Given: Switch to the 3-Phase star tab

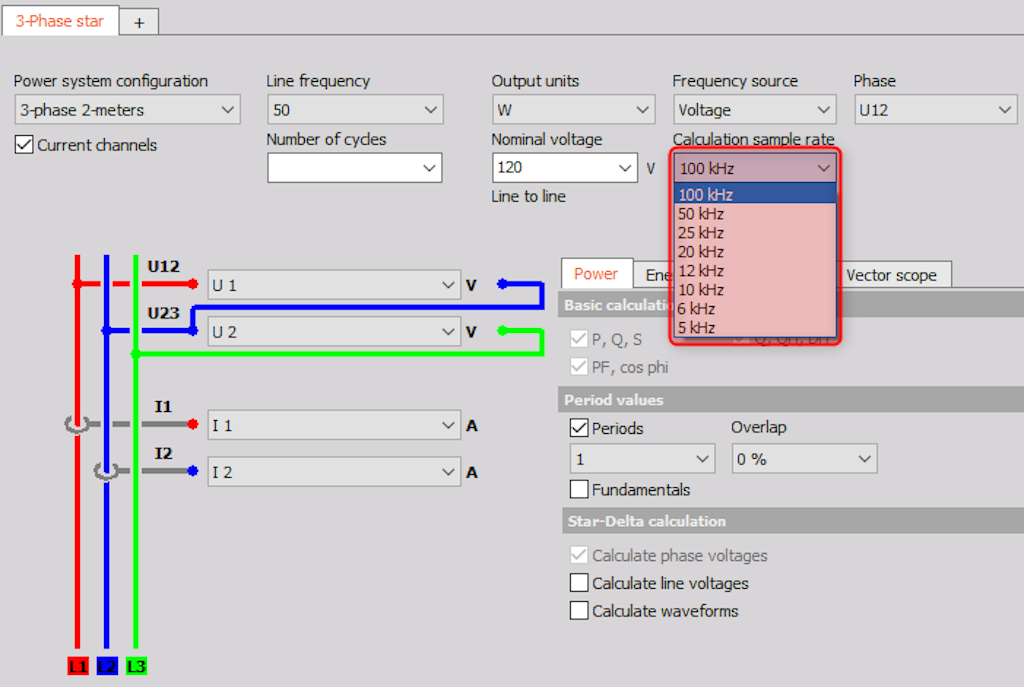Looking at the screenshot, I should point(60,21).
